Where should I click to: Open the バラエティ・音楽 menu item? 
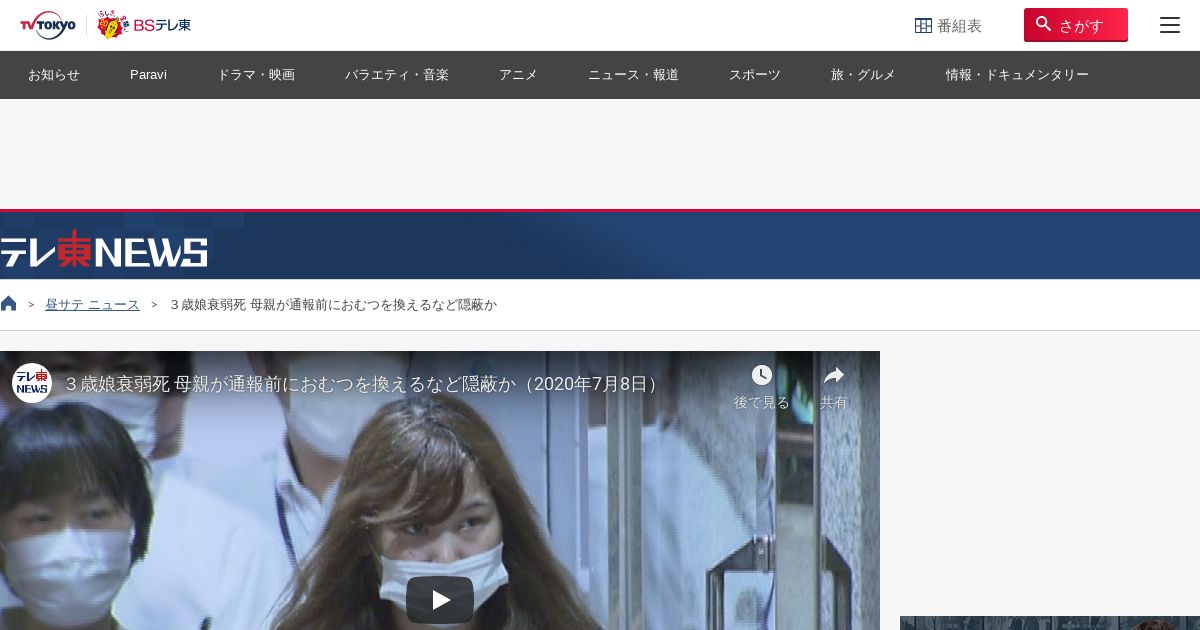pos(397,75)
